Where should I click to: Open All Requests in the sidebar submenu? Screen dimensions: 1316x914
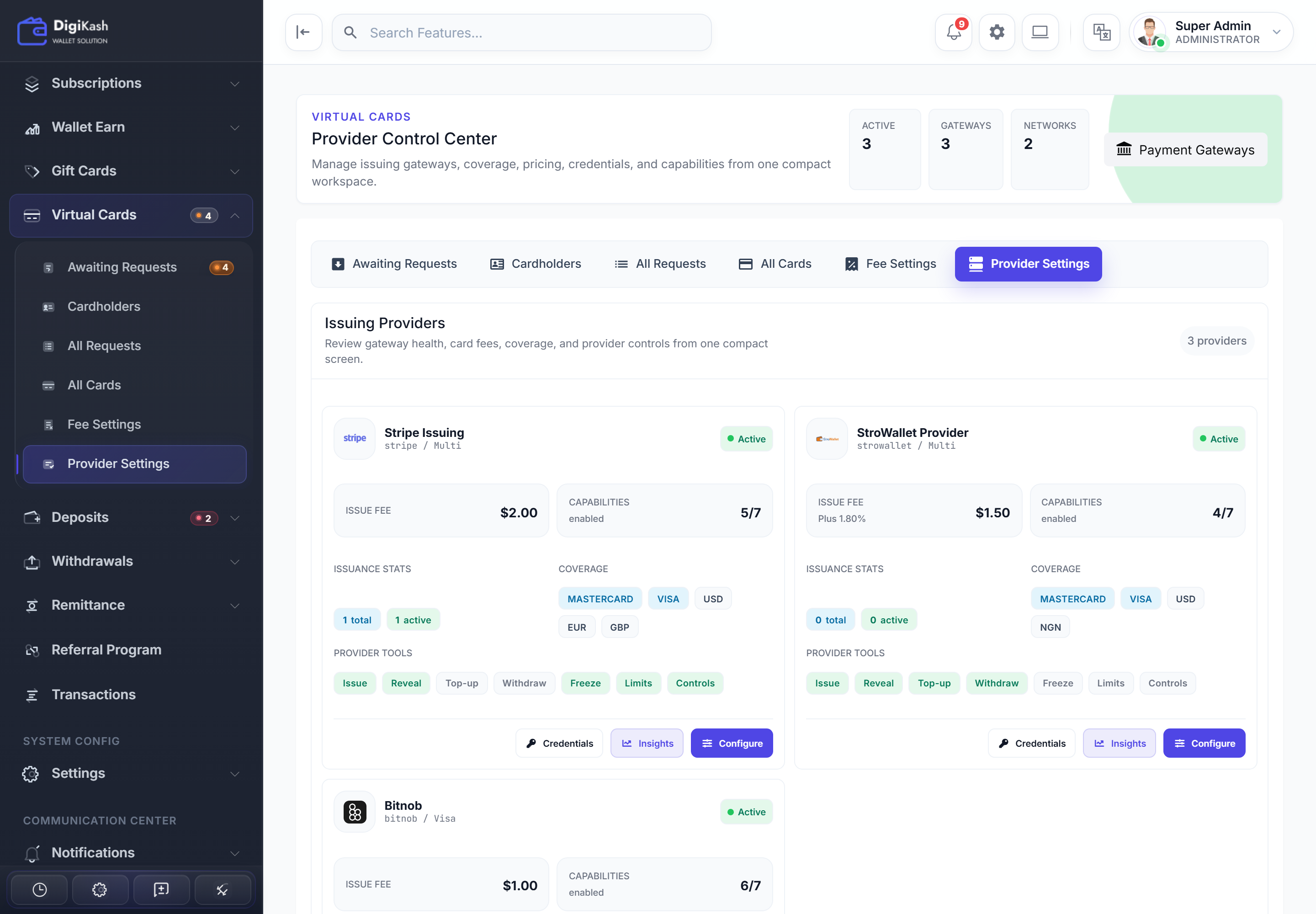(135, 346)
